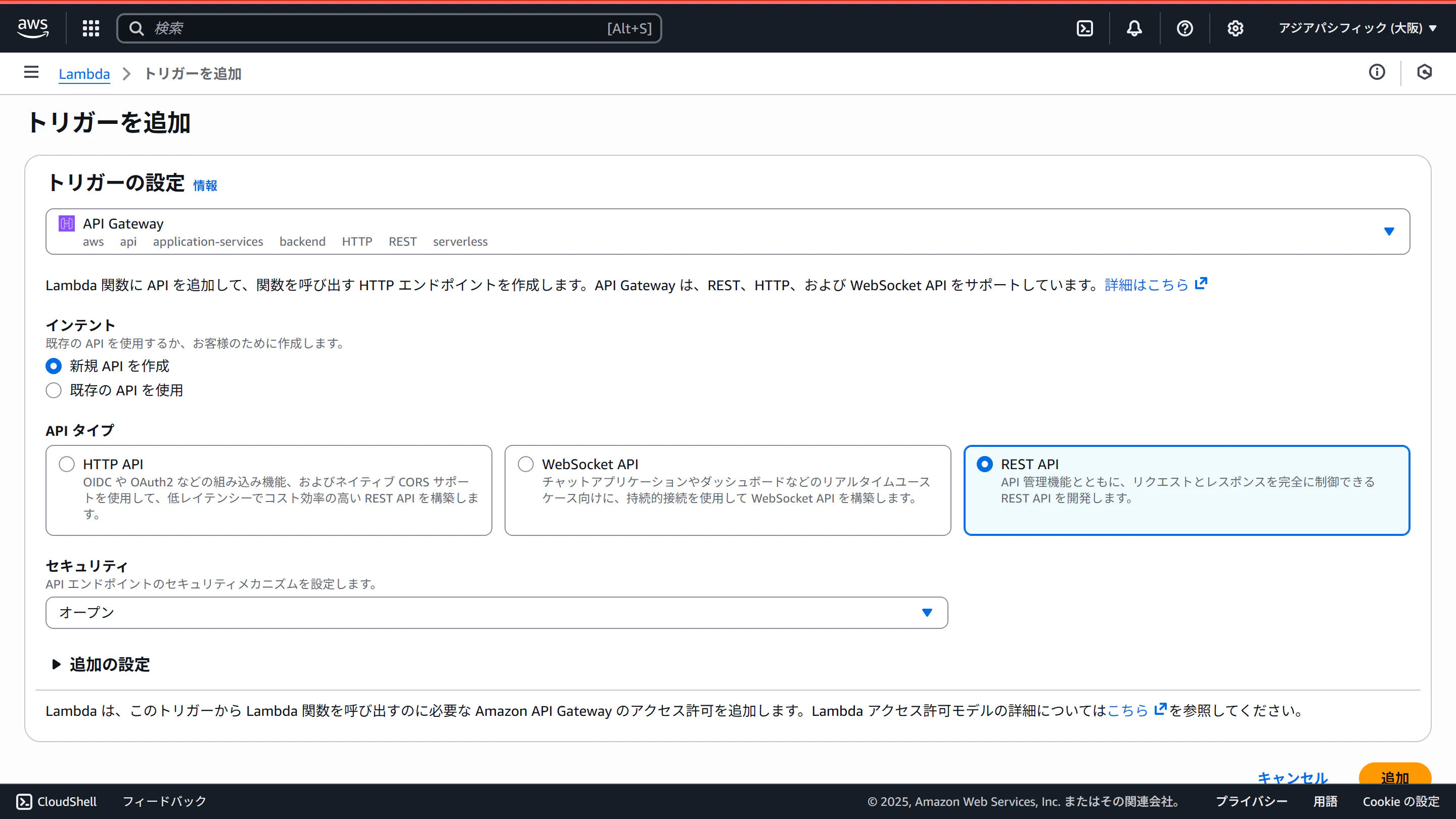Click the AWS logo home icon
The width and height of the screenshot is (1456, 819).
pos(33,28)
